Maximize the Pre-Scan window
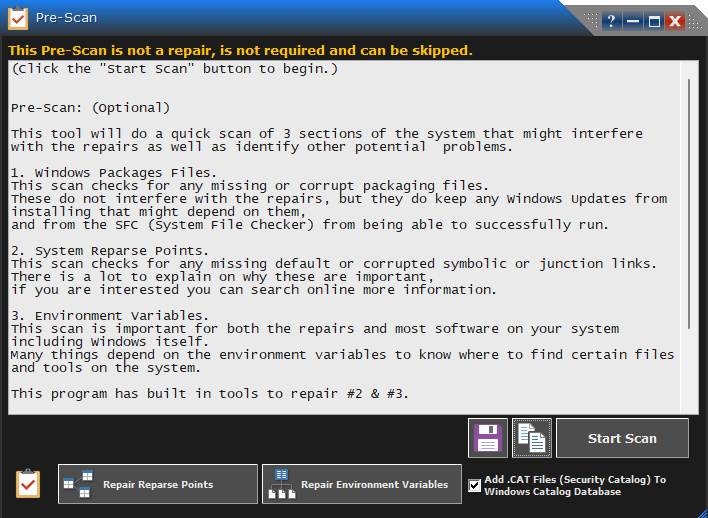This screenshot has height=518, width=708. tap(654, 20)
